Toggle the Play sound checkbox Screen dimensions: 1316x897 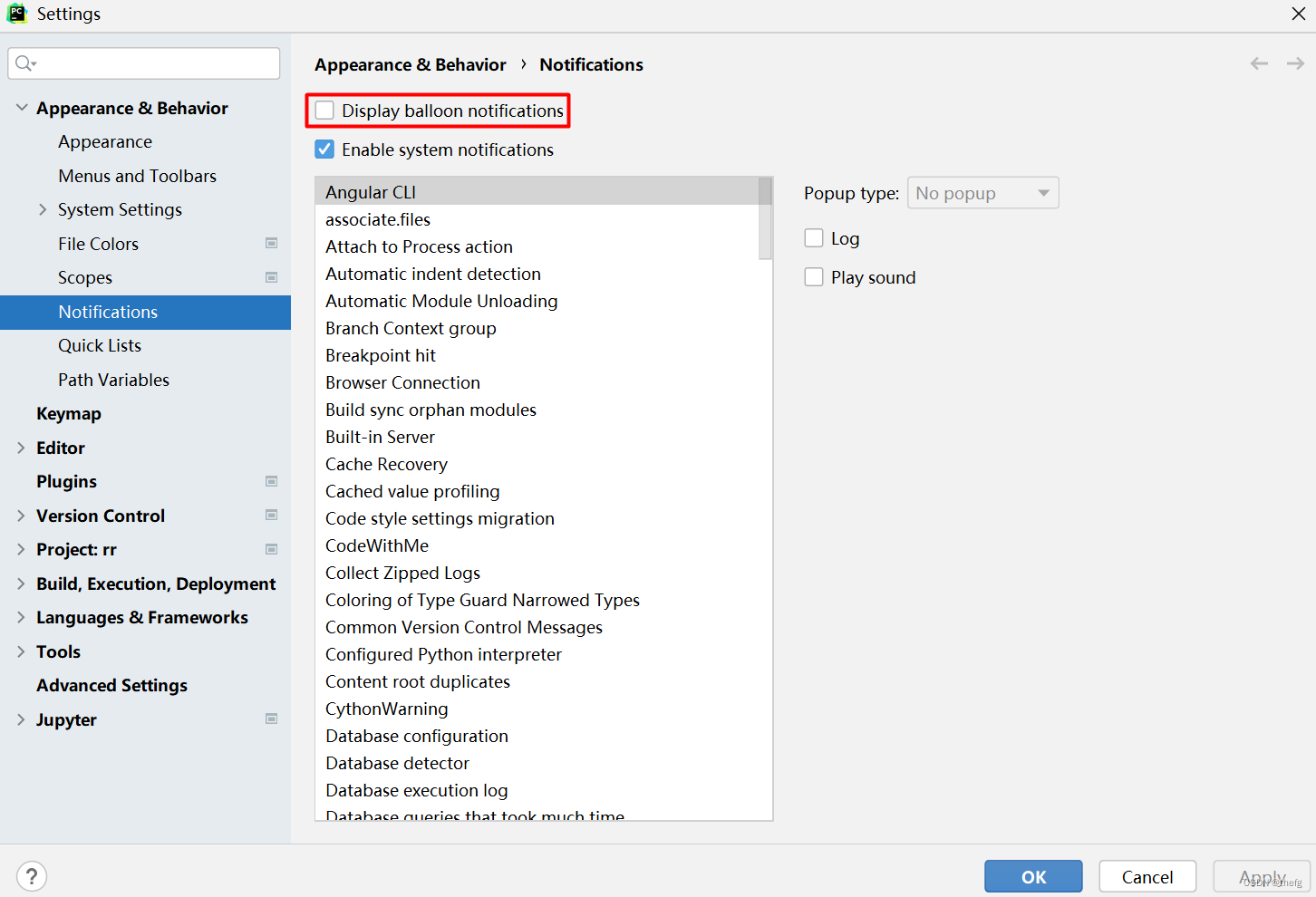coord(814,277)
